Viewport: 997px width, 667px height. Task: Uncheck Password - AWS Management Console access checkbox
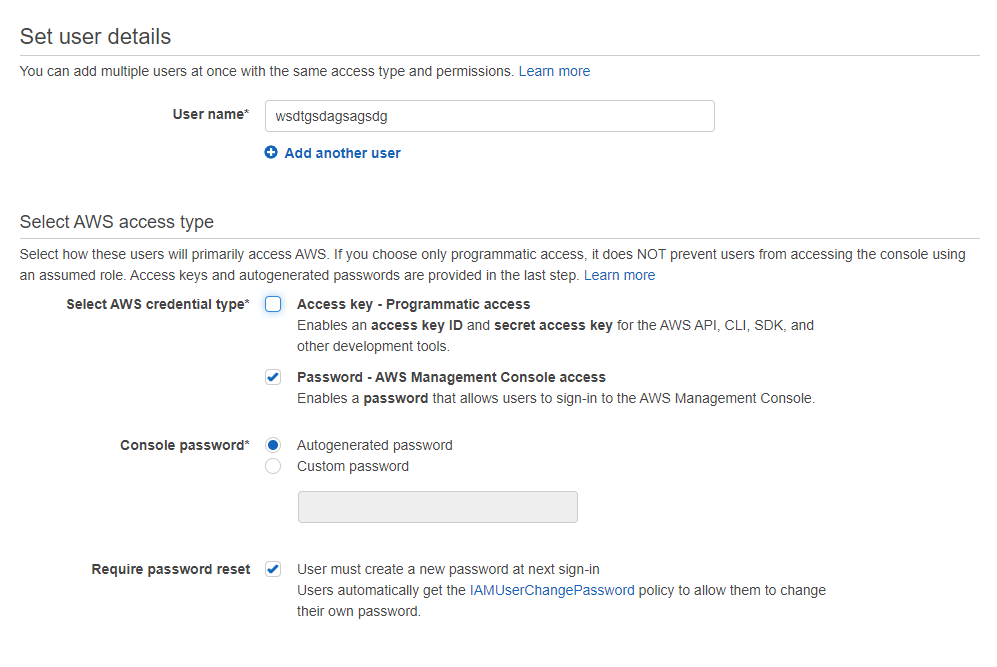coord(273,377)
